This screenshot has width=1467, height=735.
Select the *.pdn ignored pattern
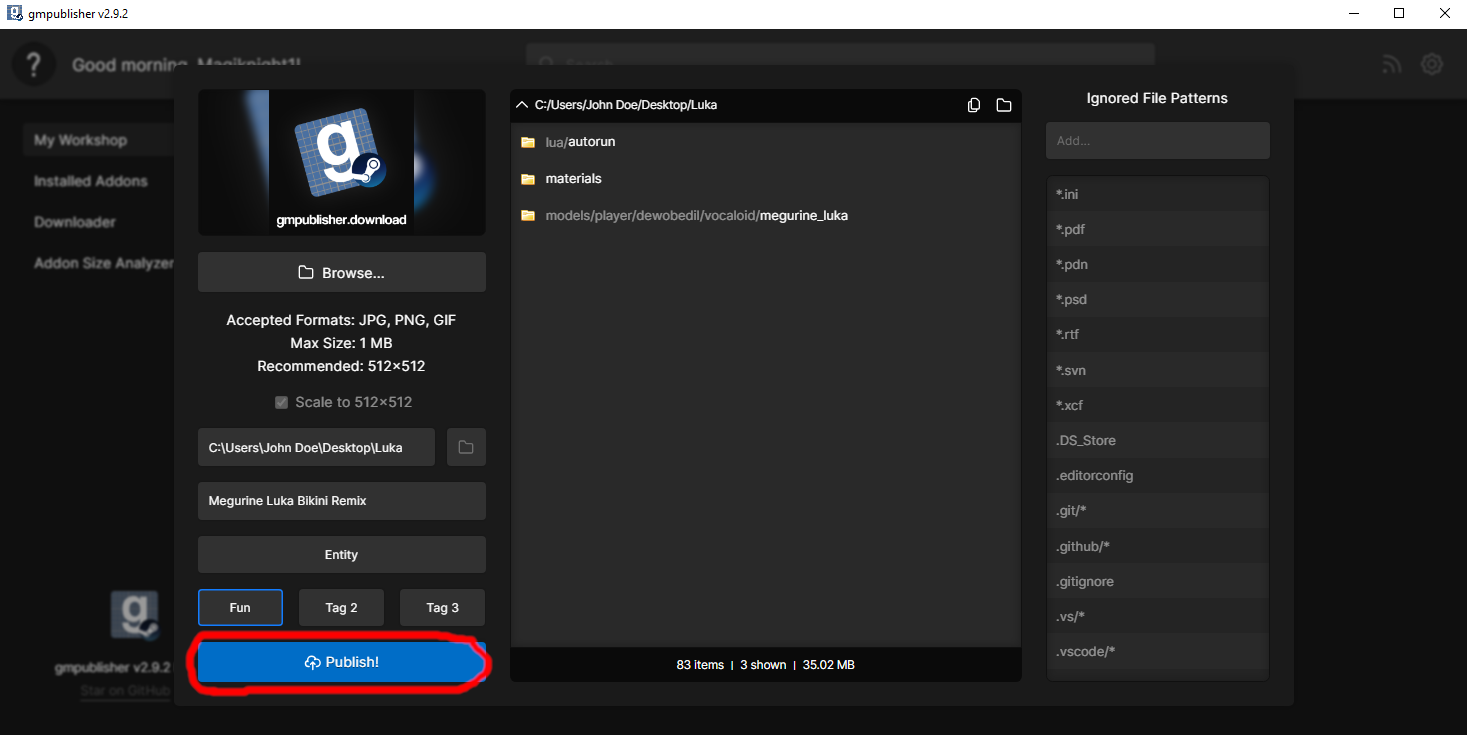point(1158,265)
